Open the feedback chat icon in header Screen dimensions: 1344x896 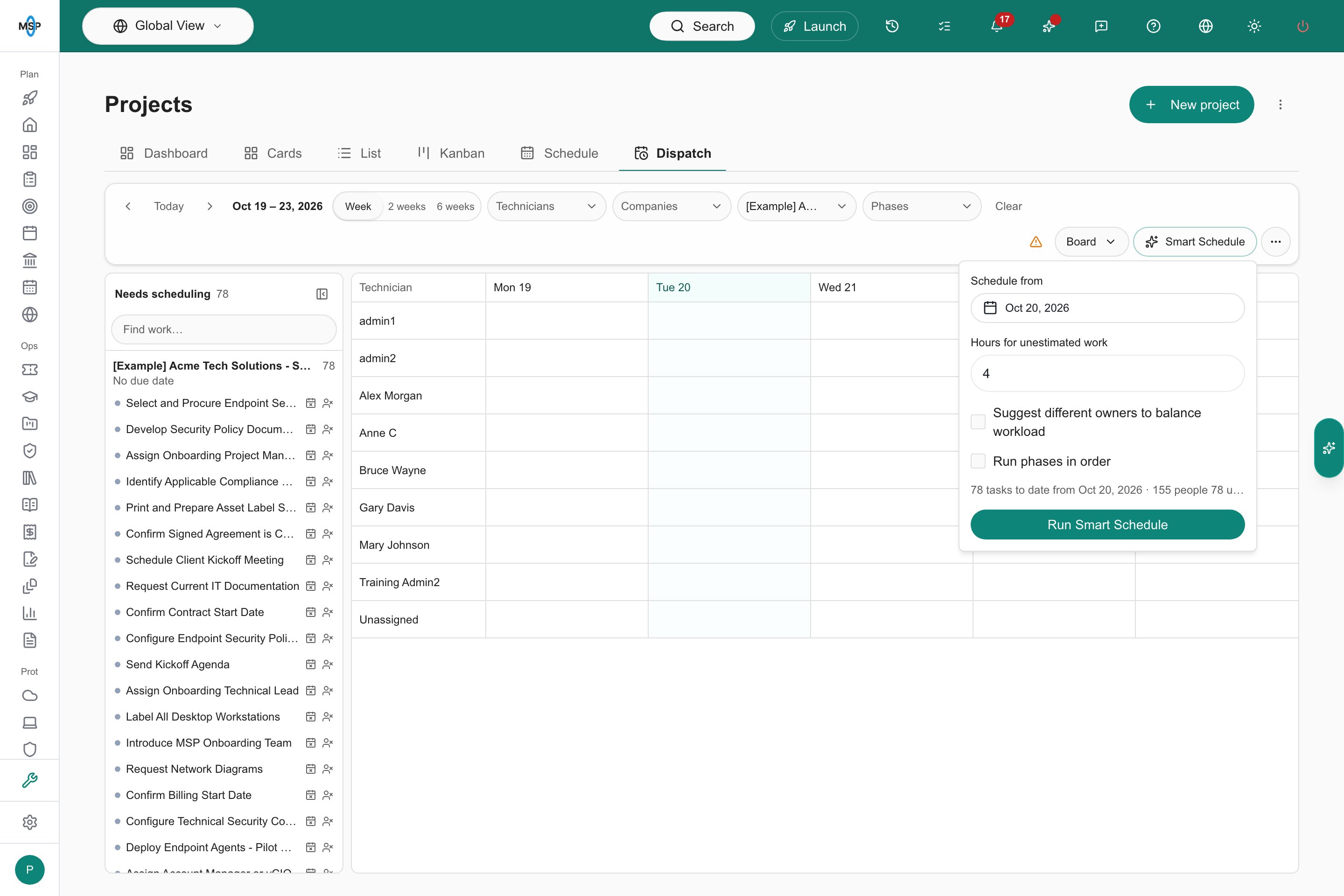point(1101,26)
